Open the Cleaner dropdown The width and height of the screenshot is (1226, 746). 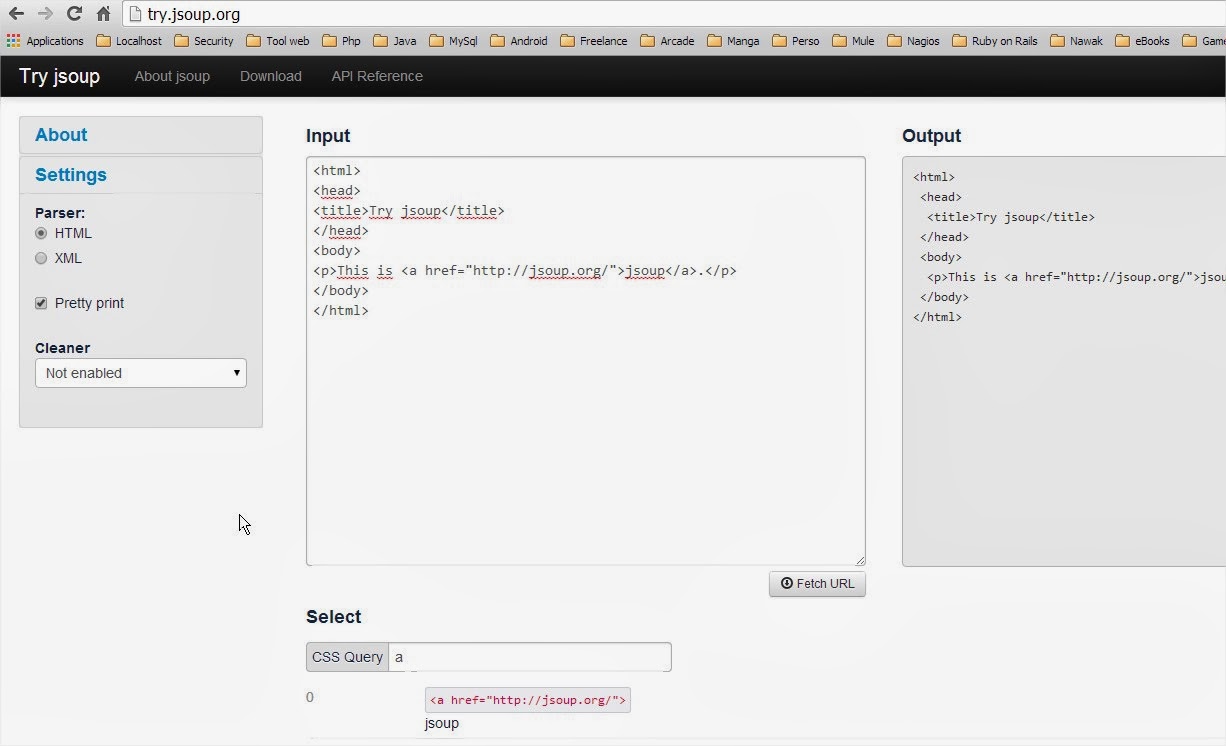click(x=141, y=373)
